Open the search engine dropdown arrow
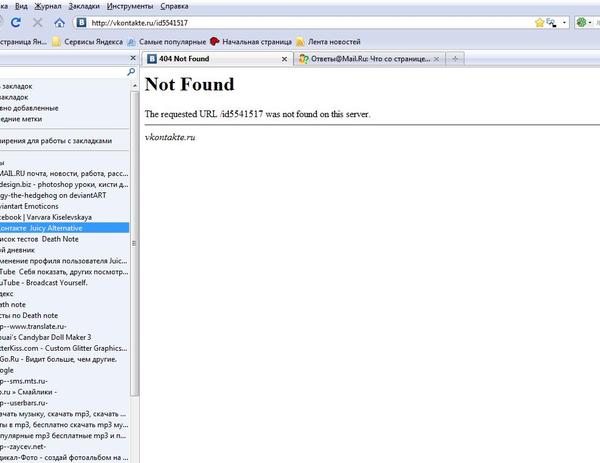600x463 pixels. click(x=590, y=23)
